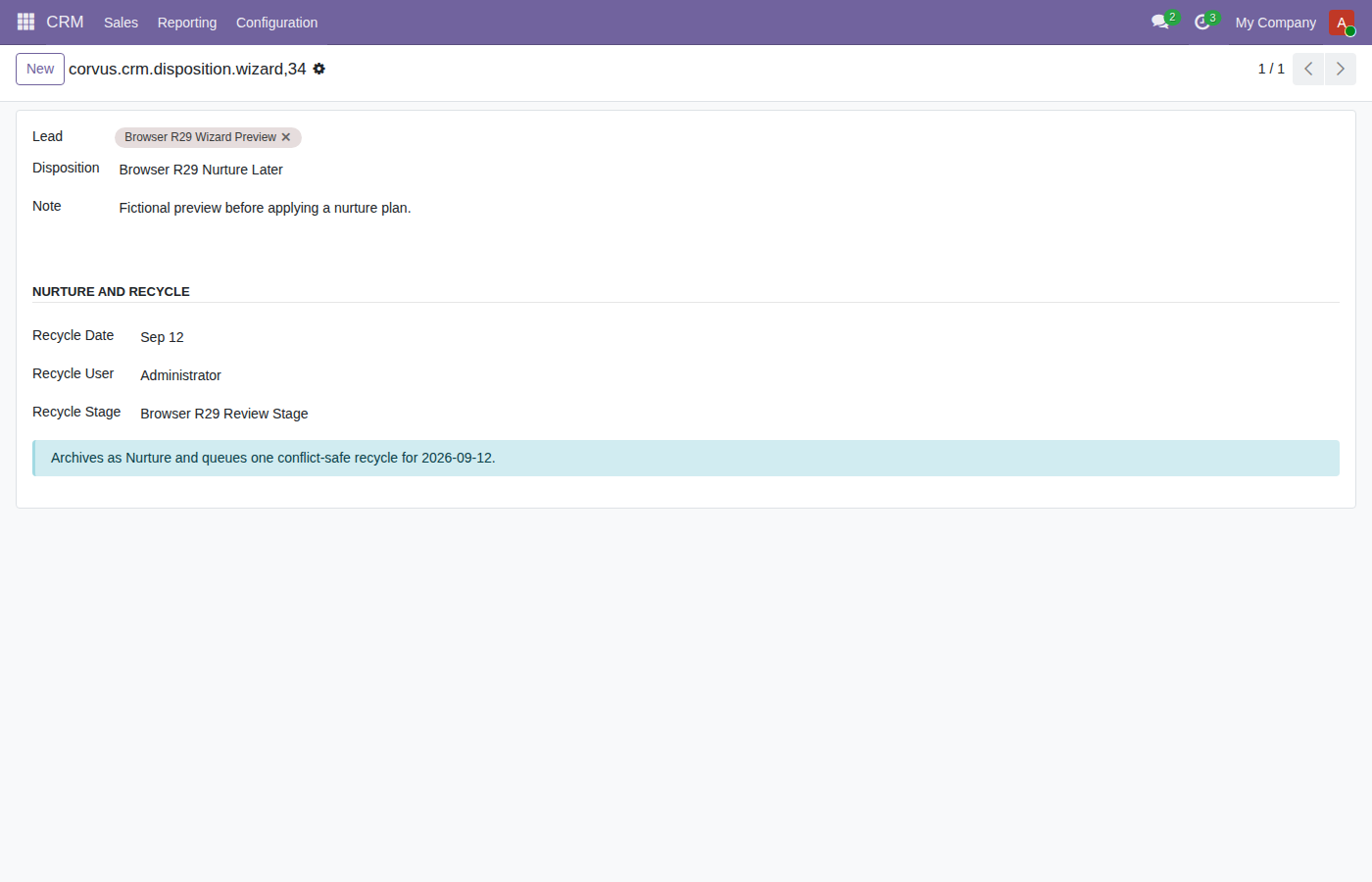Create a New record
This screenshot has width=1372, height=882.
[40, 69]
